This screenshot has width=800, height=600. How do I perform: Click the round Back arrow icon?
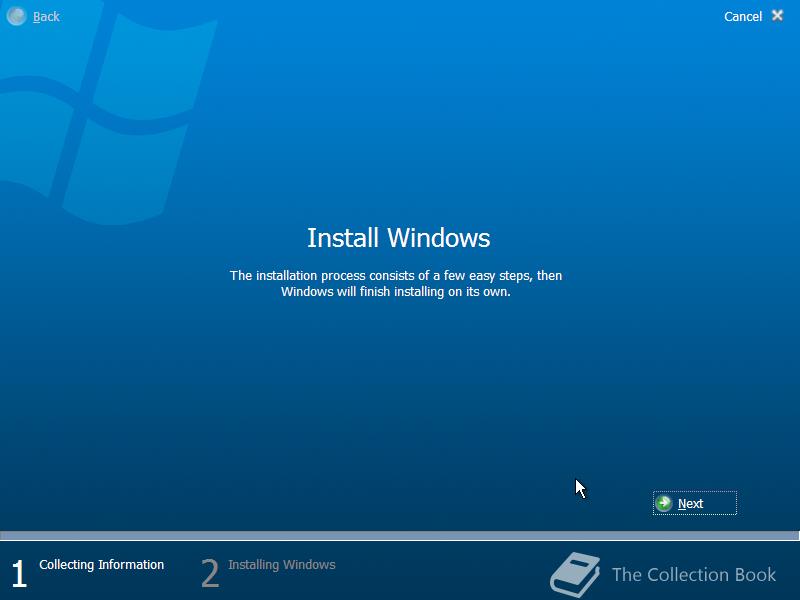click(x=16, y=16)
